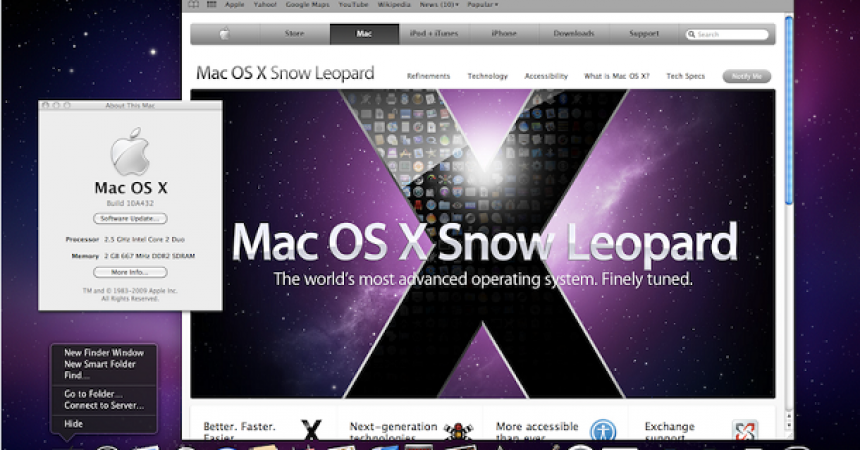Expand the News (10) bookmarks dropdown
This screenshot has width=860, height=450.
pyautogui.click(x=439, y=4)
